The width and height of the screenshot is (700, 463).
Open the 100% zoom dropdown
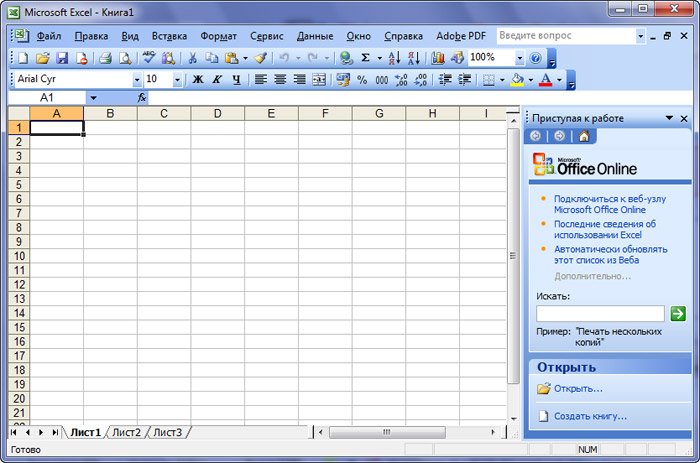(520, 58)
